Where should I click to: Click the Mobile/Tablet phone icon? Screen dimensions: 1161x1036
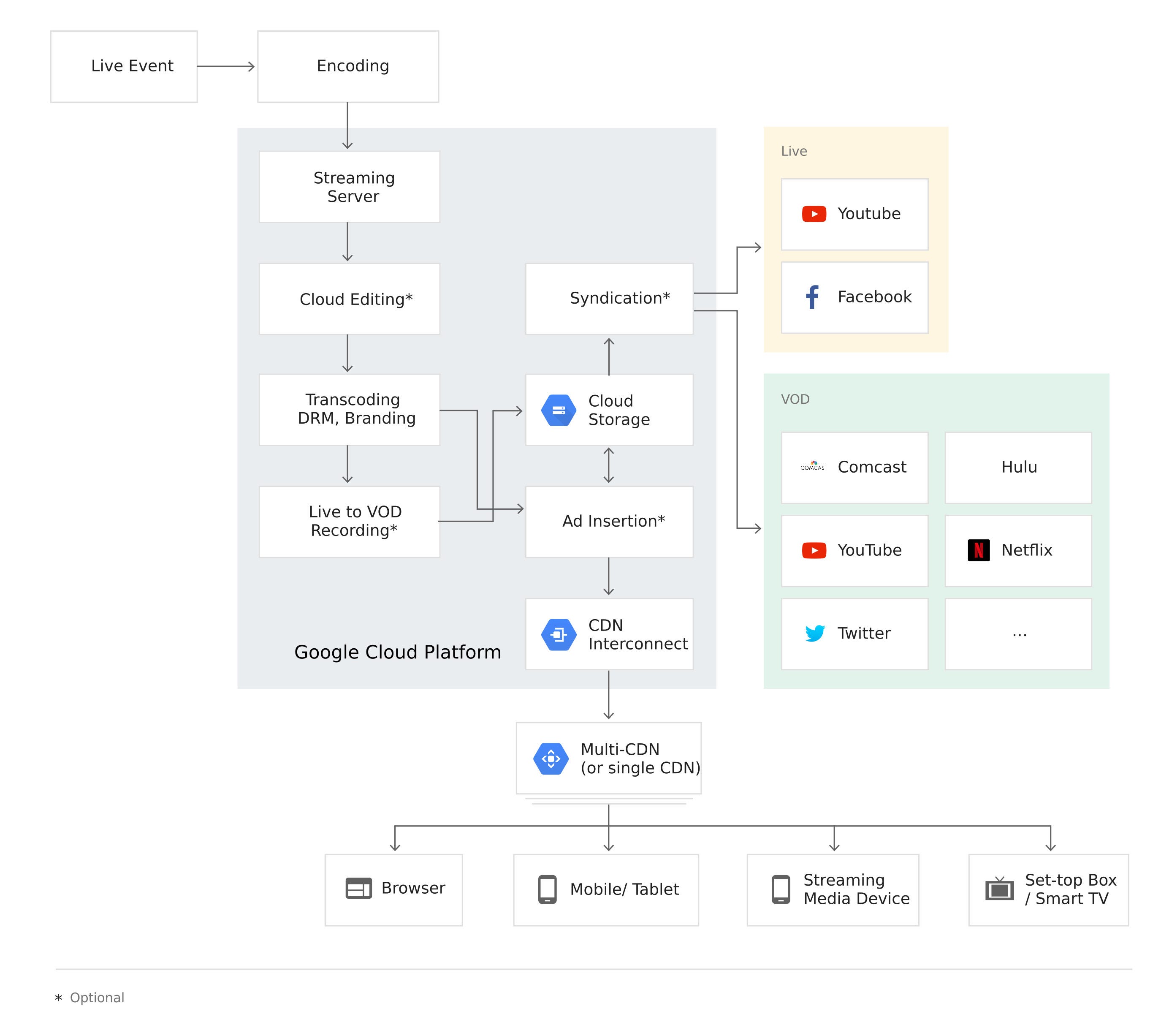(x=547, y=889)
